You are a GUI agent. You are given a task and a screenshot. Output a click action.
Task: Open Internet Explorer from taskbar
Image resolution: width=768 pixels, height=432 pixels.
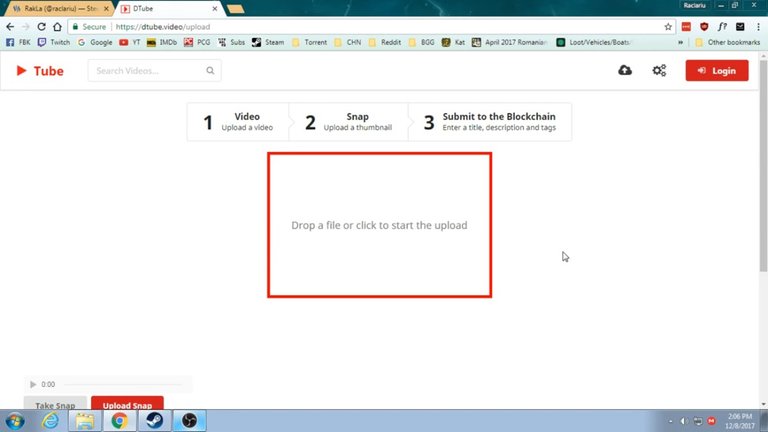pos(50,421)
